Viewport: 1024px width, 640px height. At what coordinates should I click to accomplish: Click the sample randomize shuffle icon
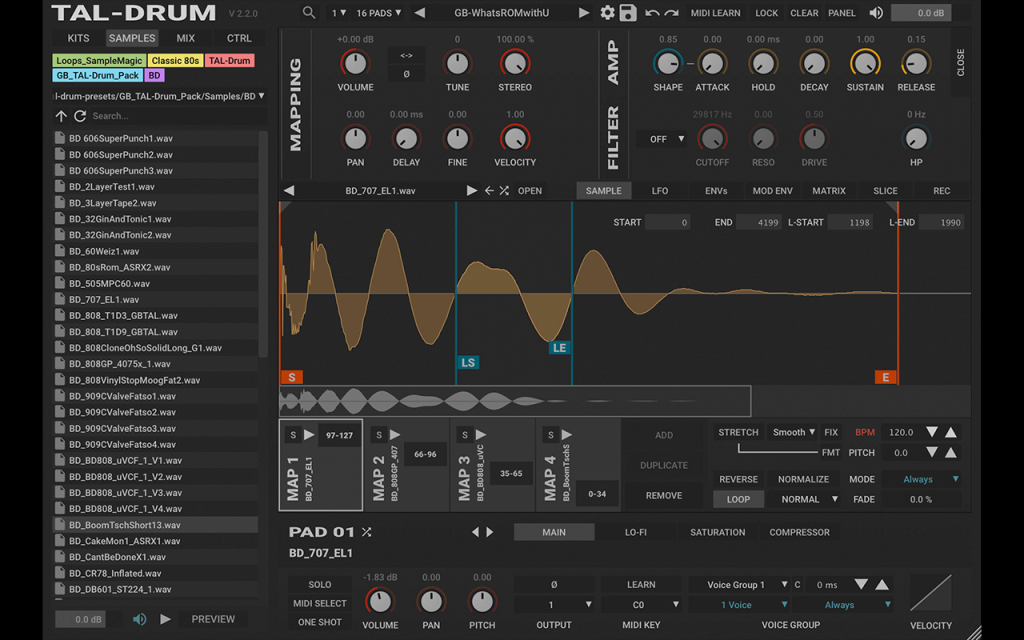(x=504, y=191)
